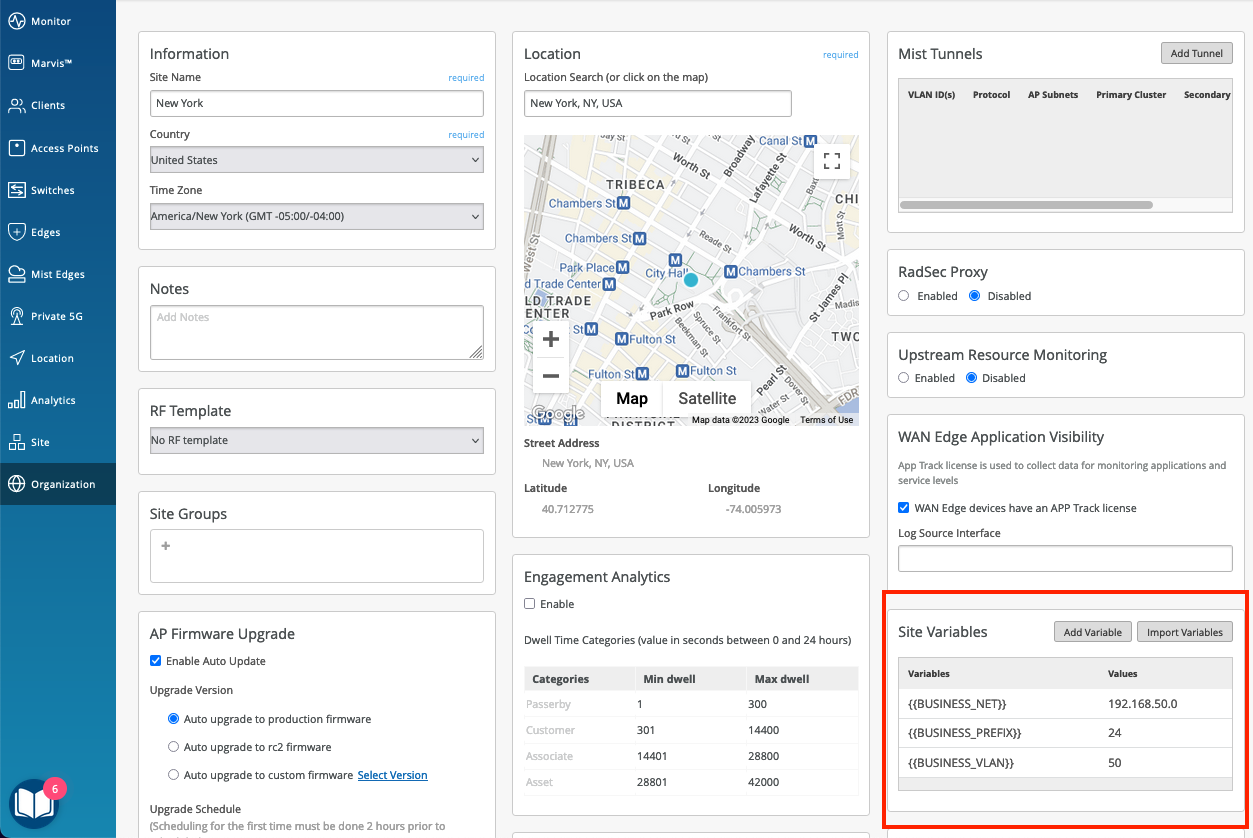Click the Analytics bar chart icon
The width and height of the screenshot is (1253, 838).
(x=16, y=400)
